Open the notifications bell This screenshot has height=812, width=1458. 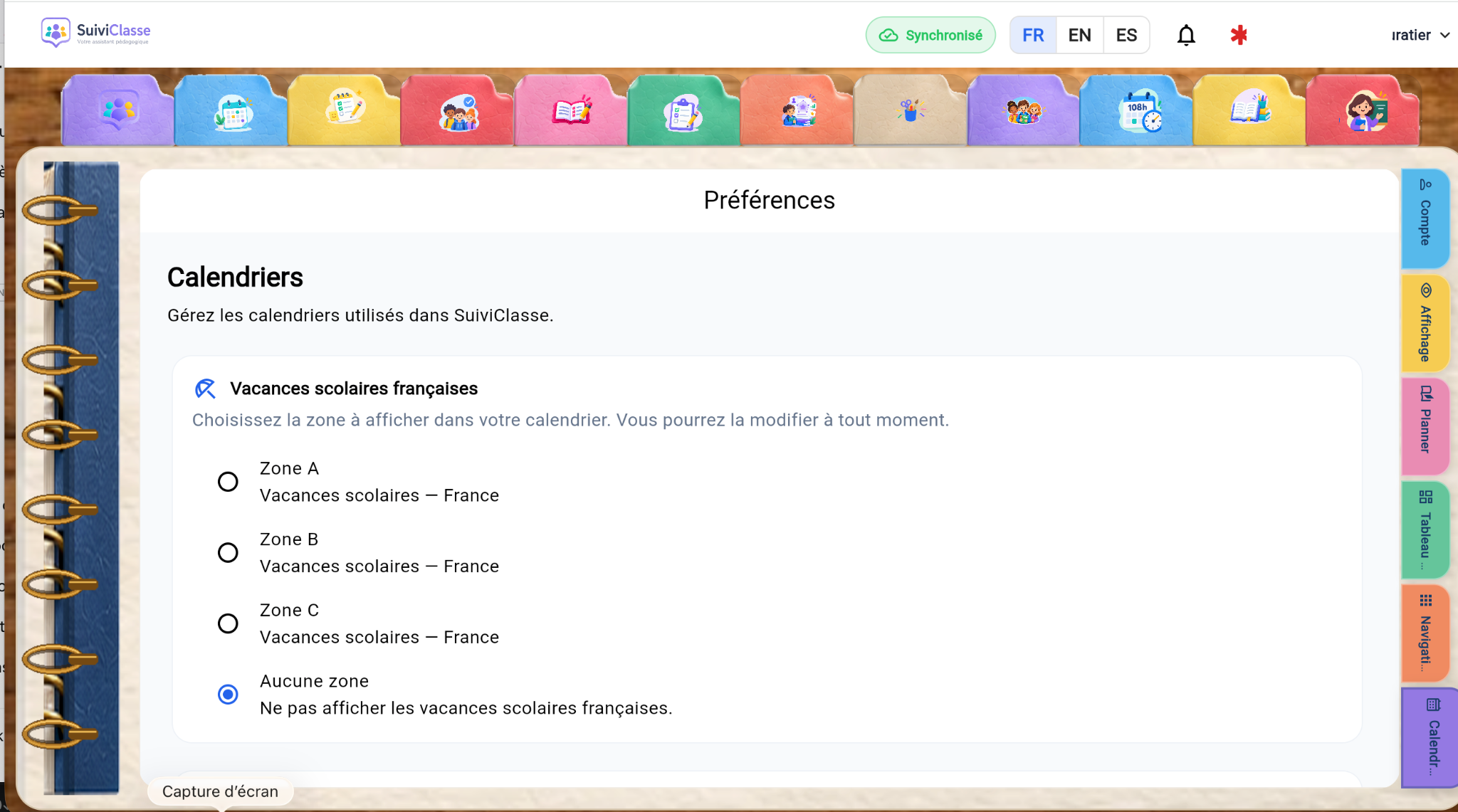point(1186,35)
